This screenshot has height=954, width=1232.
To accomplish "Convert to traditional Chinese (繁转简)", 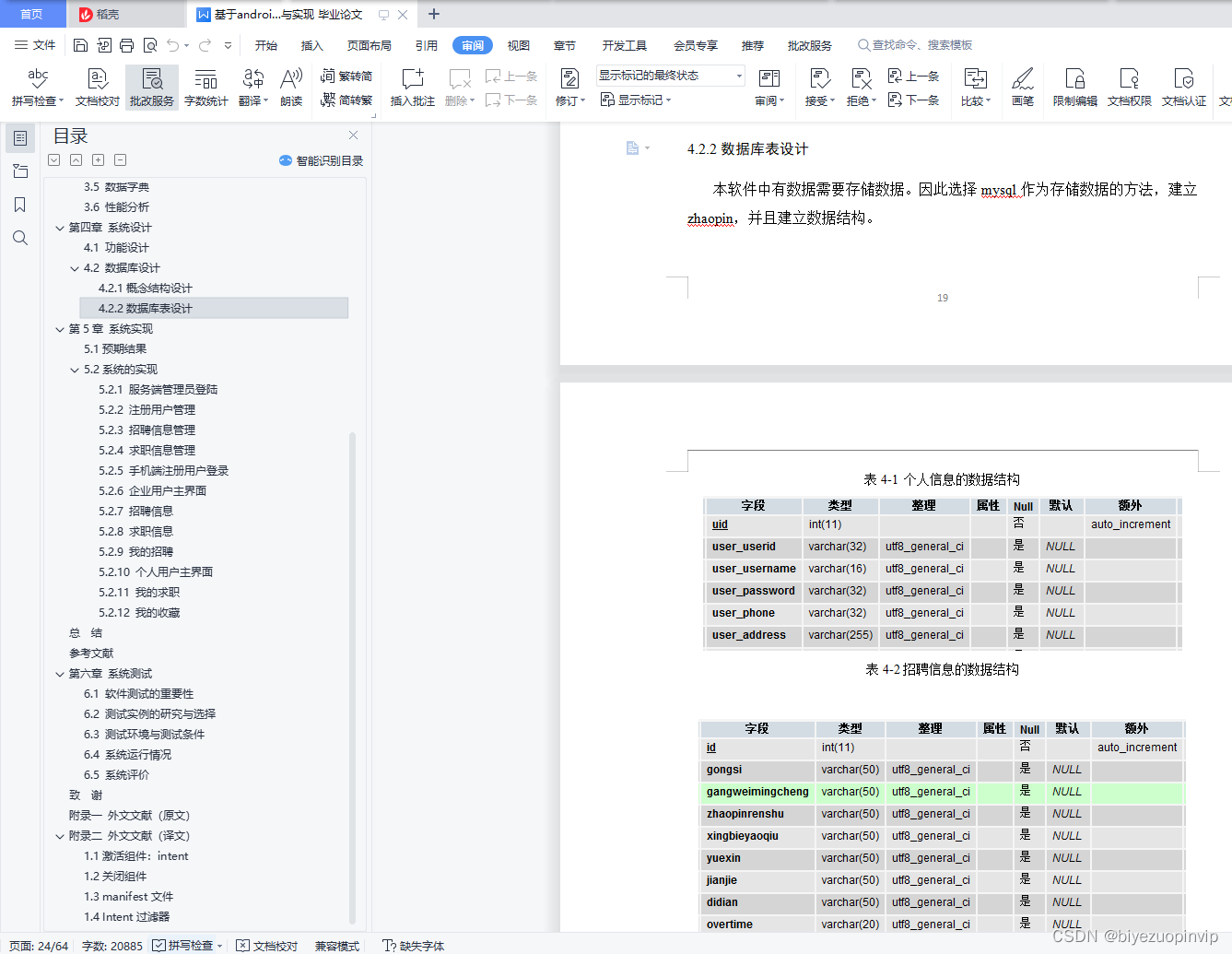I will [x=346, y=77].
